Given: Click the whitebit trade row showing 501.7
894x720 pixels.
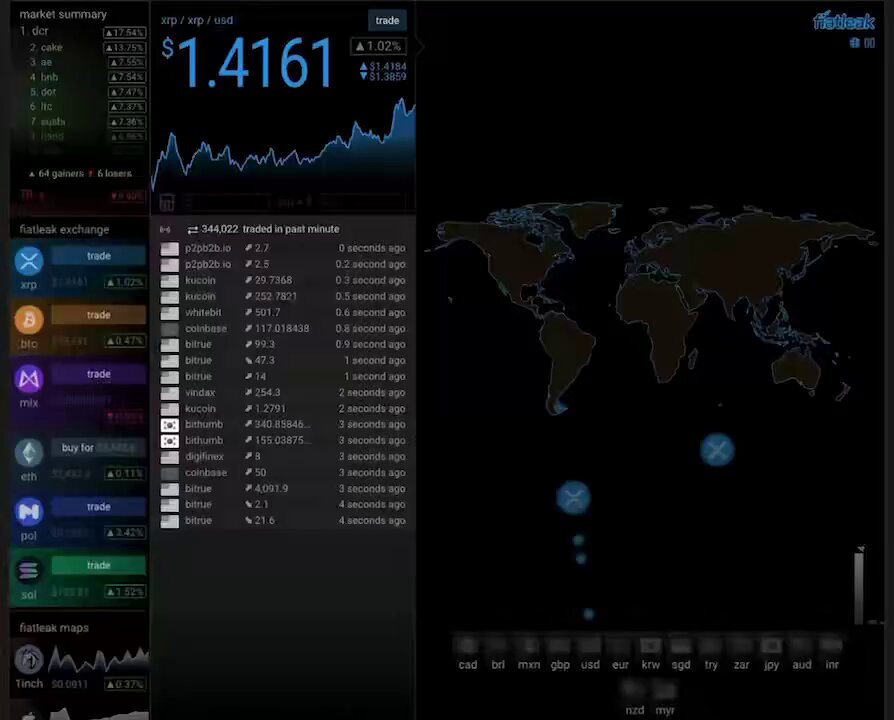Looking at the screenshot, I should click(283, 312).
